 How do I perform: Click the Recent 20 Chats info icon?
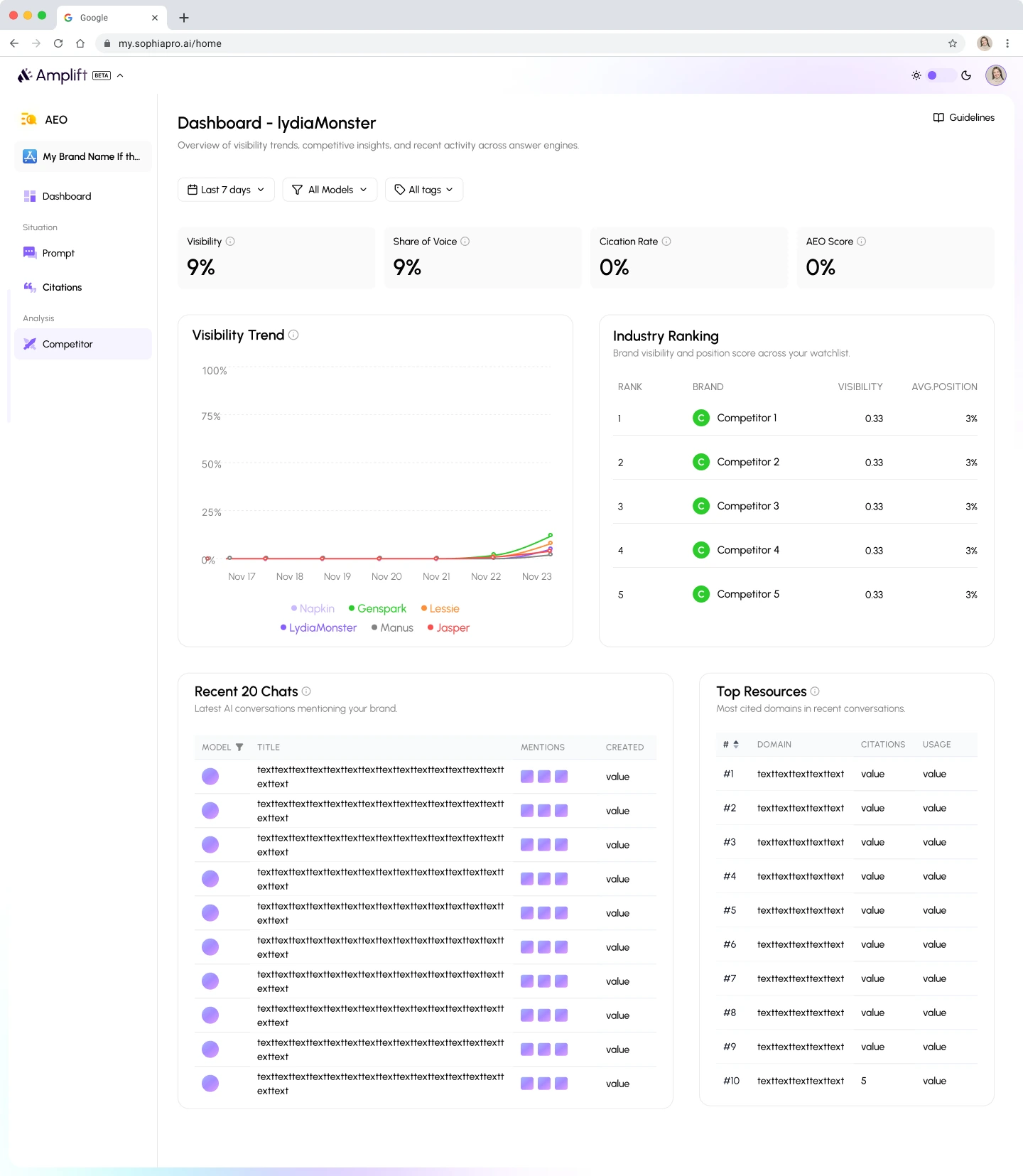[306, 691]
